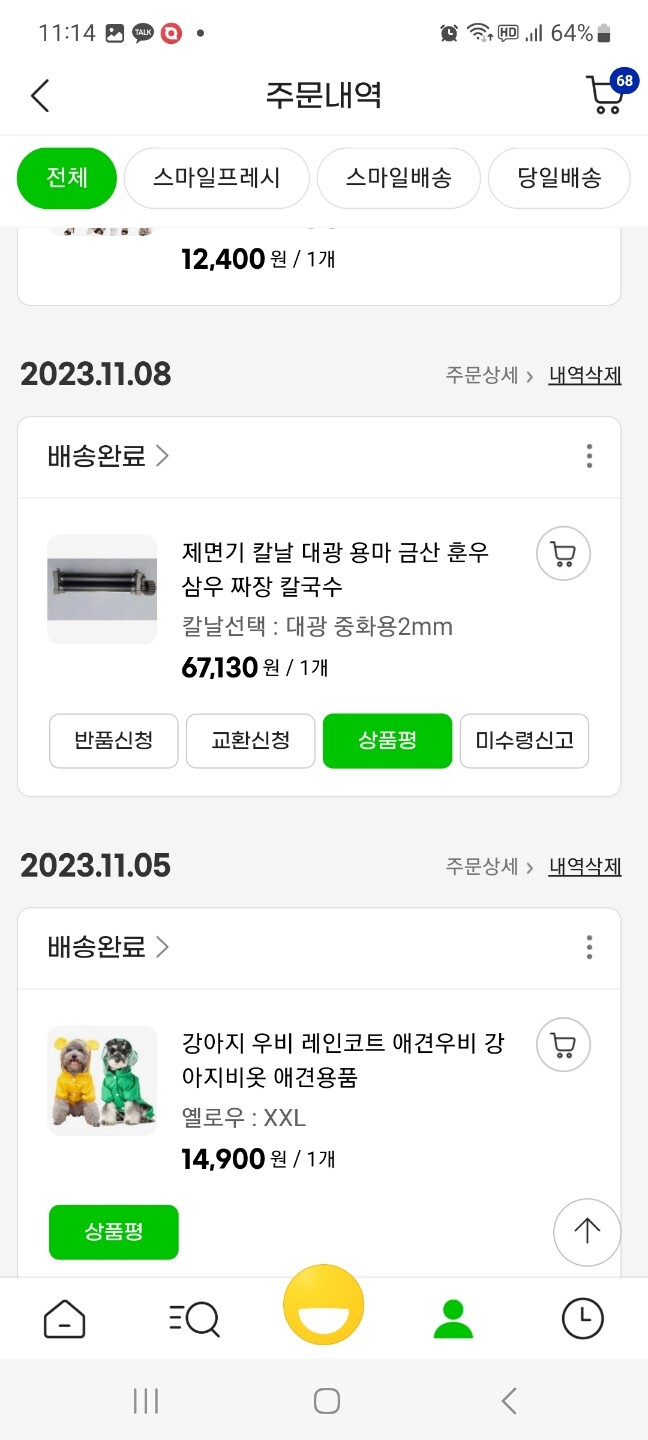Screen dimensions: 648x1440
Task: Open recent history via clock icon
Action: pyautogui.click(x=583, y=1320)
